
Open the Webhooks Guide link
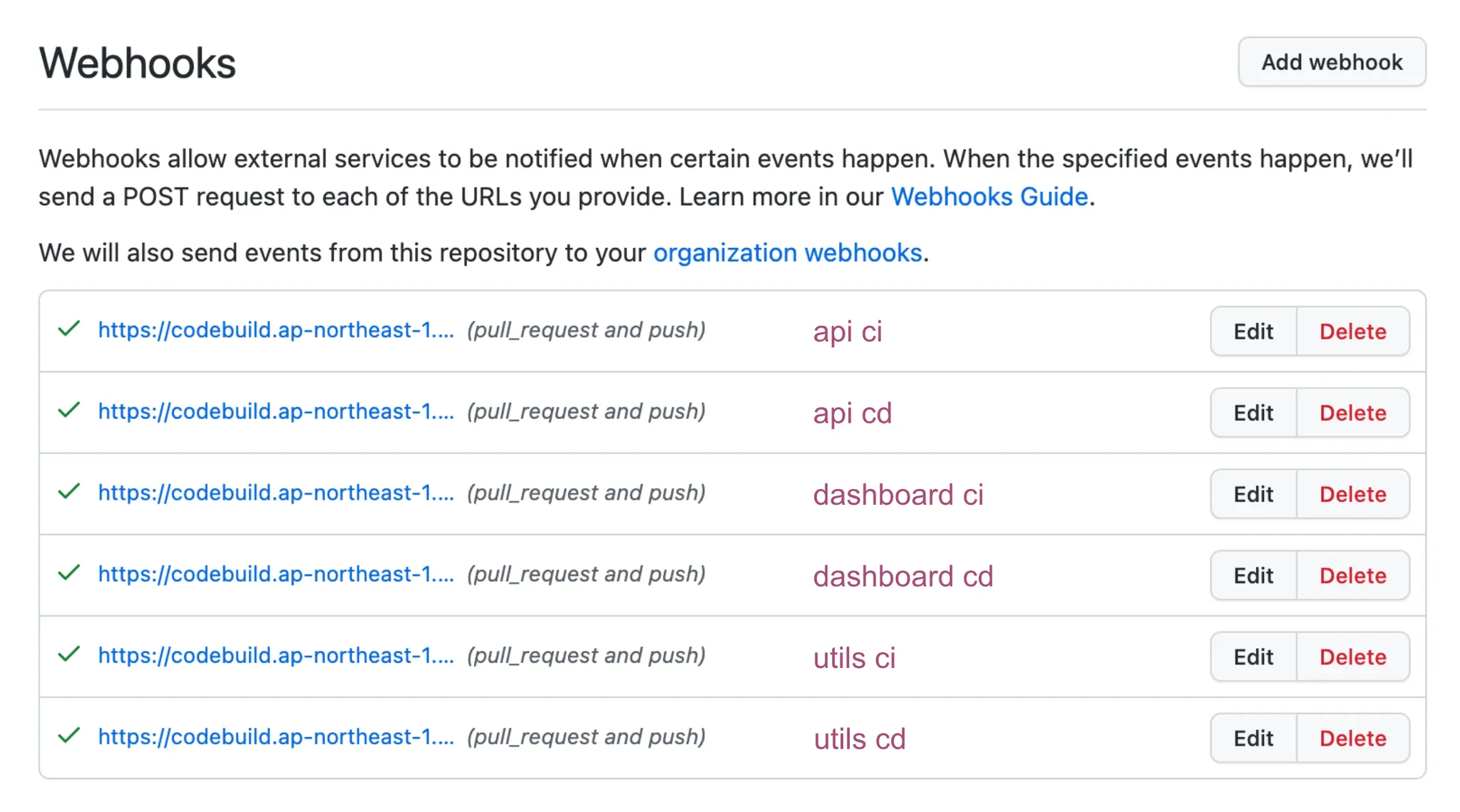click(989, 197)
